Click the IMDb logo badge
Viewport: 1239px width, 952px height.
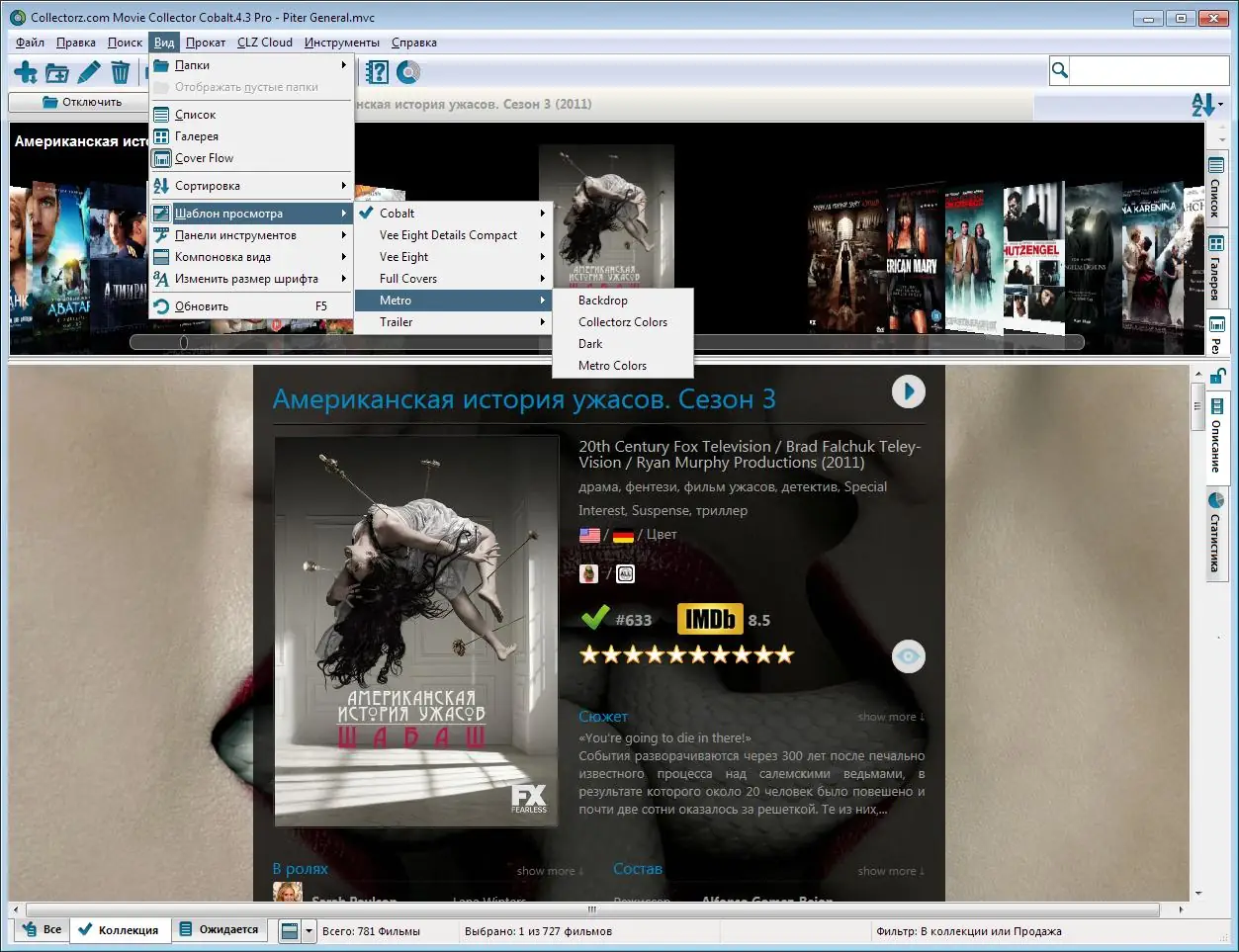pyautogui.click(x=709, y=619)
